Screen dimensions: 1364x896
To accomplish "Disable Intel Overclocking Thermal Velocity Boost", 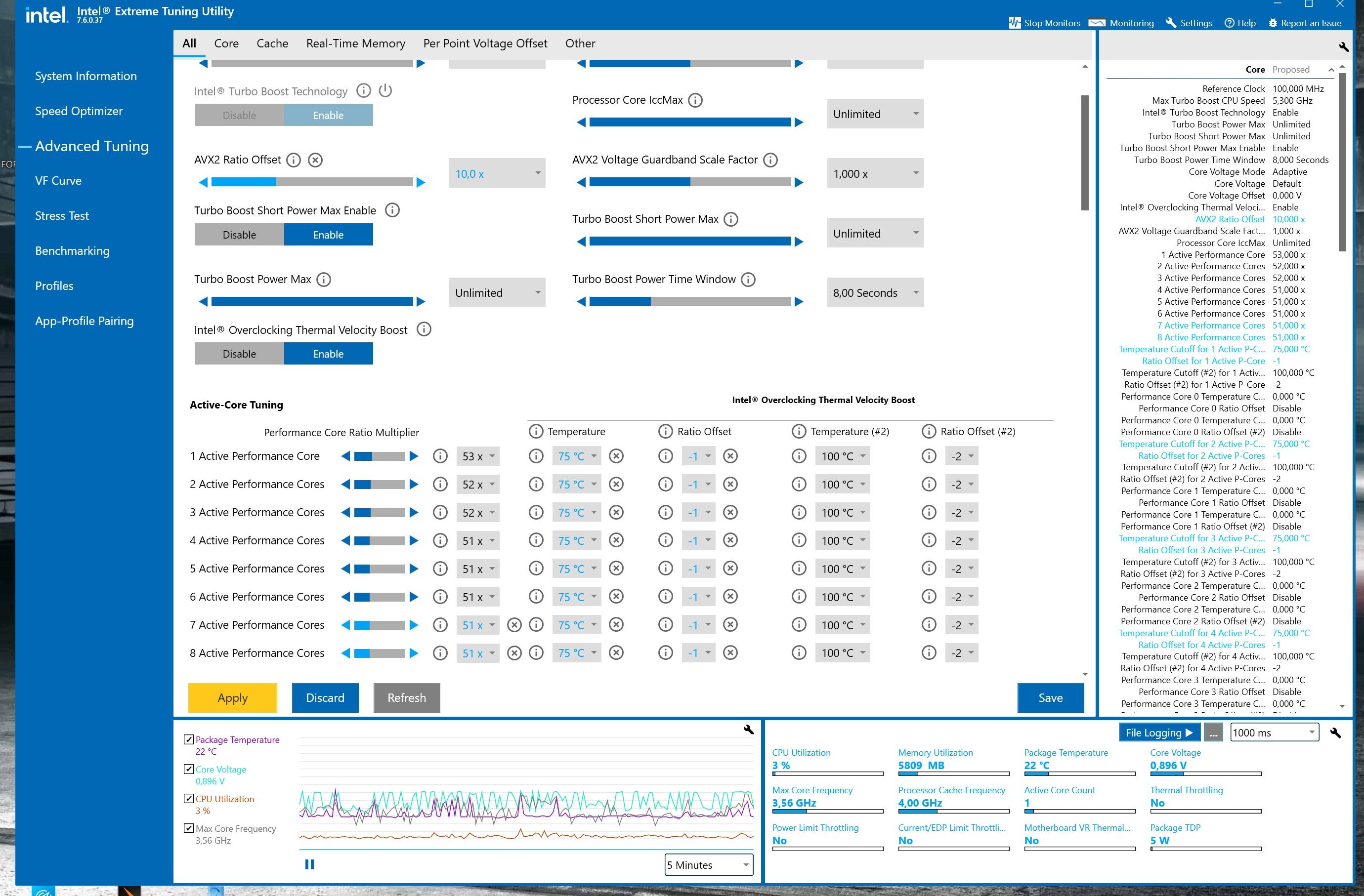I will click(x=240, y=354).
